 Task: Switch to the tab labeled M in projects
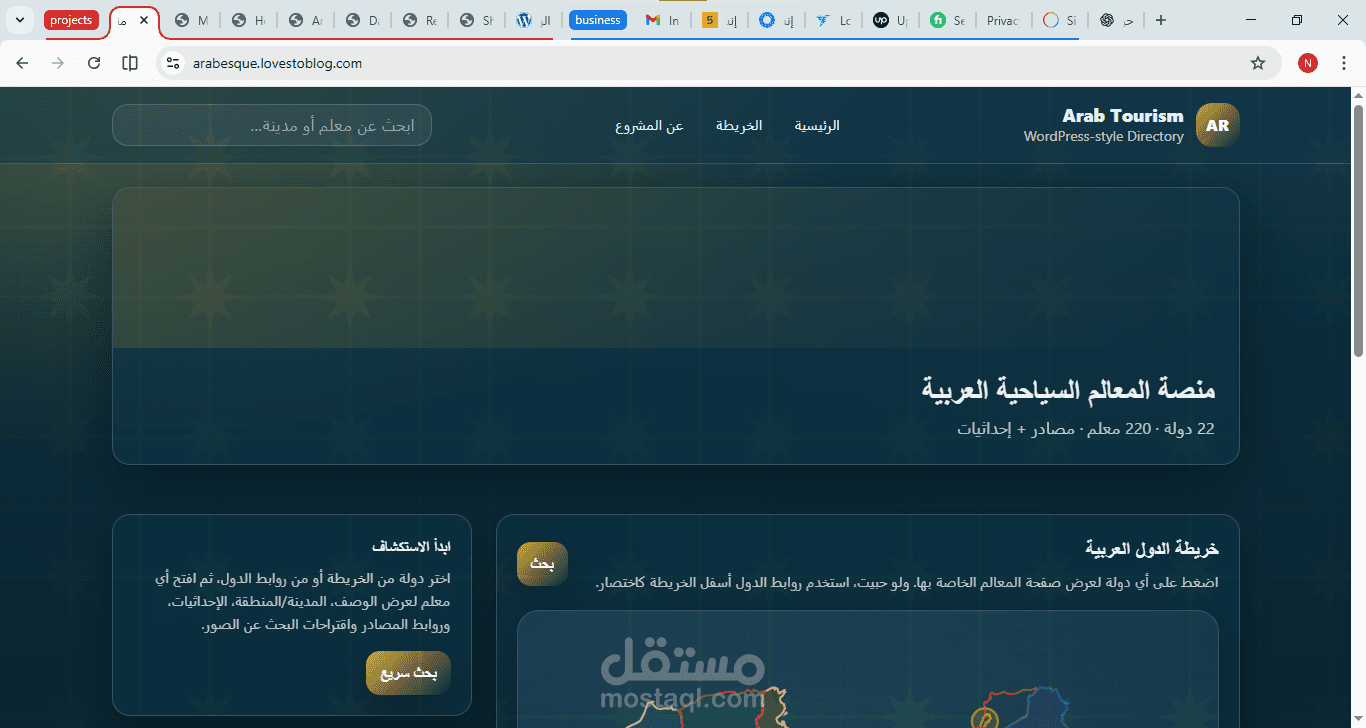192,20
